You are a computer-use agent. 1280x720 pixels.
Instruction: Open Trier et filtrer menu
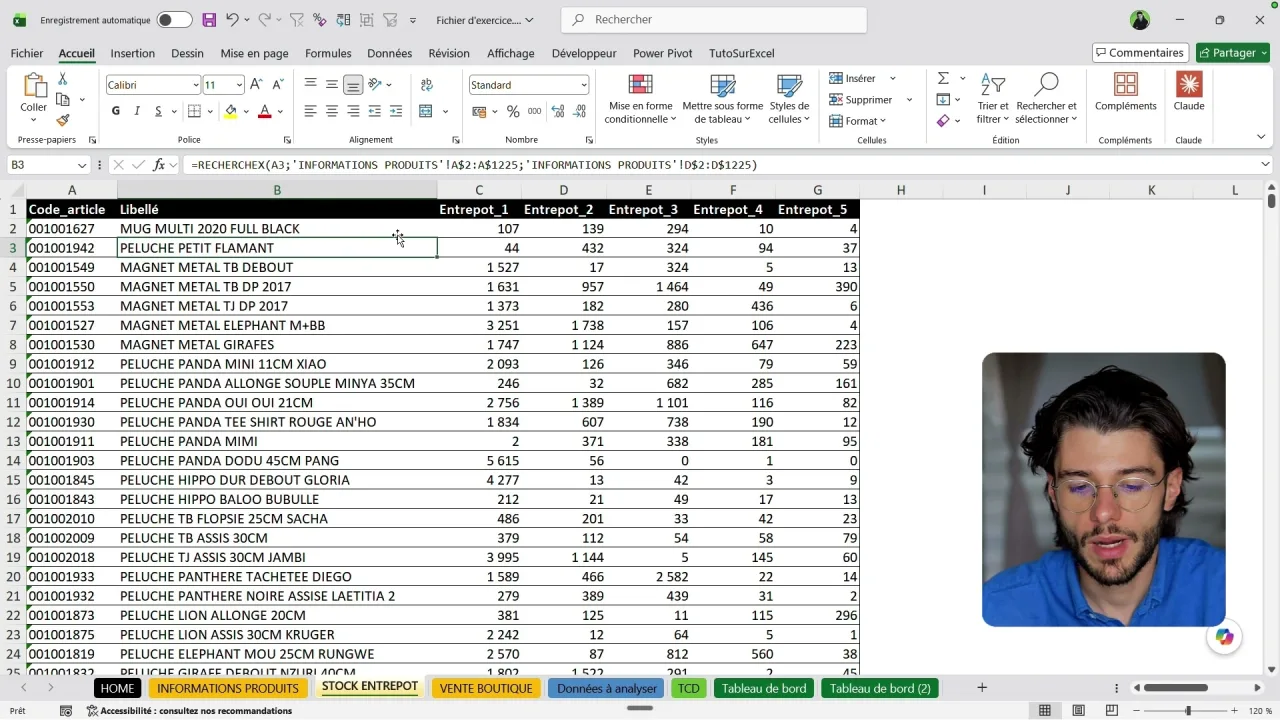993,98
